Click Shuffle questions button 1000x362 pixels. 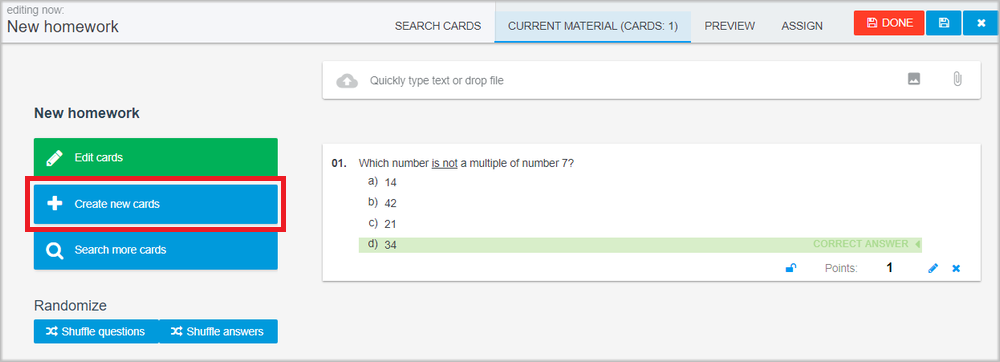96,331
